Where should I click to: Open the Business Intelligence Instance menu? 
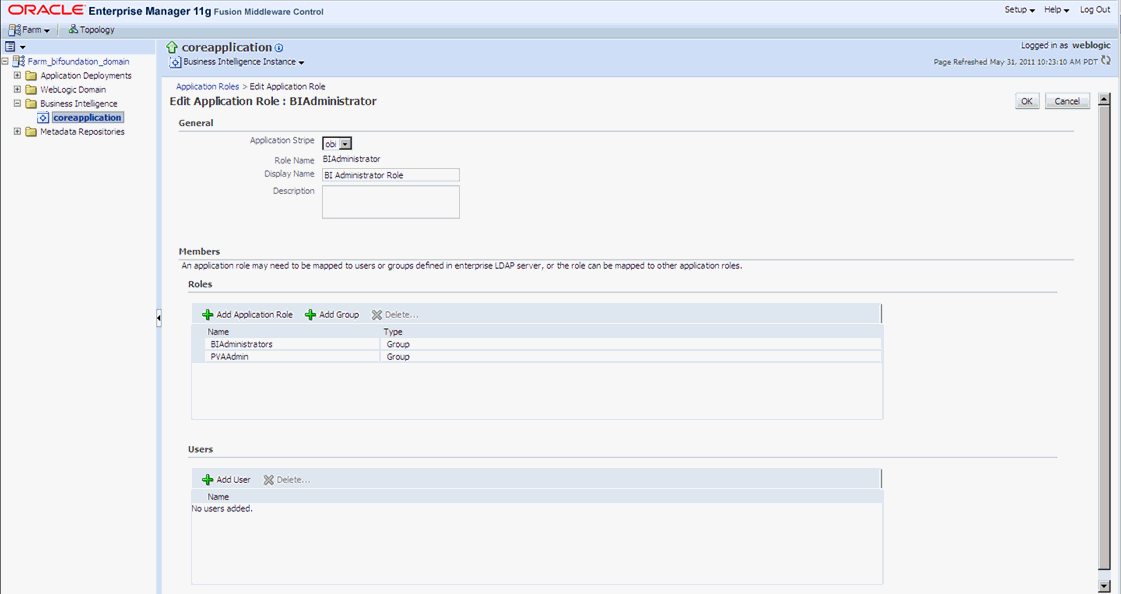click(243, 62)
